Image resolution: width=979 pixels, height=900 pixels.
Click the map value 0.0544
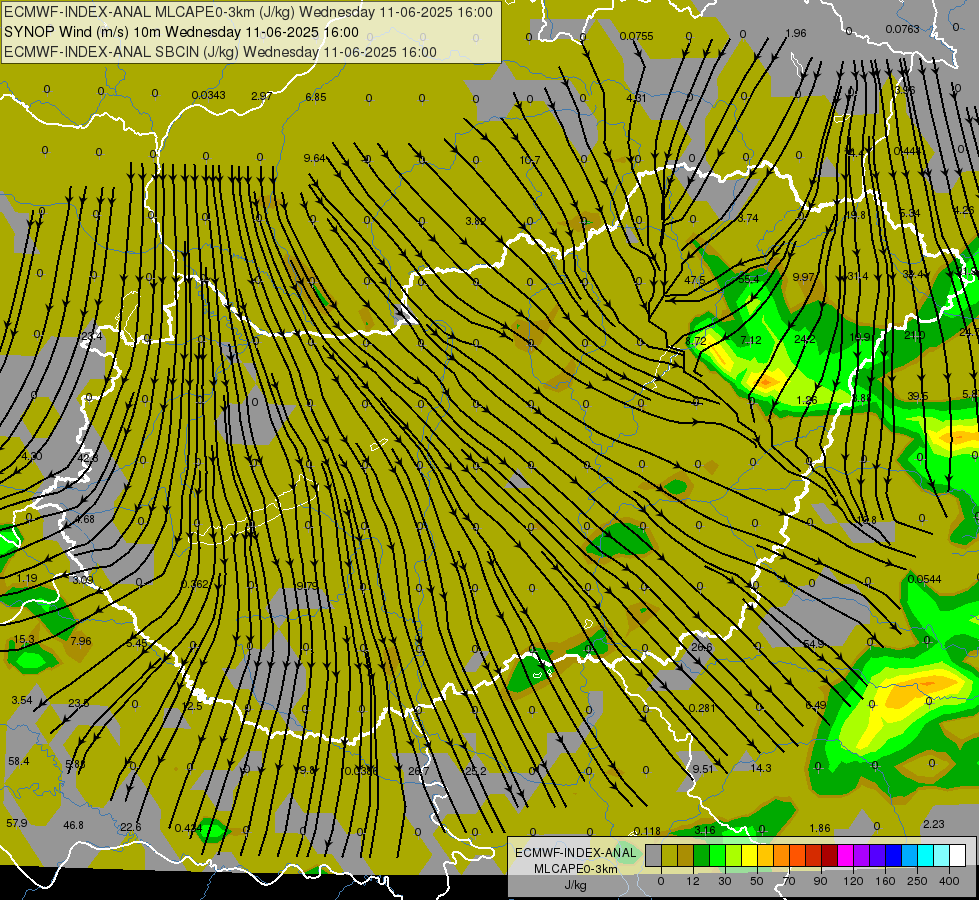pos(924,580)
